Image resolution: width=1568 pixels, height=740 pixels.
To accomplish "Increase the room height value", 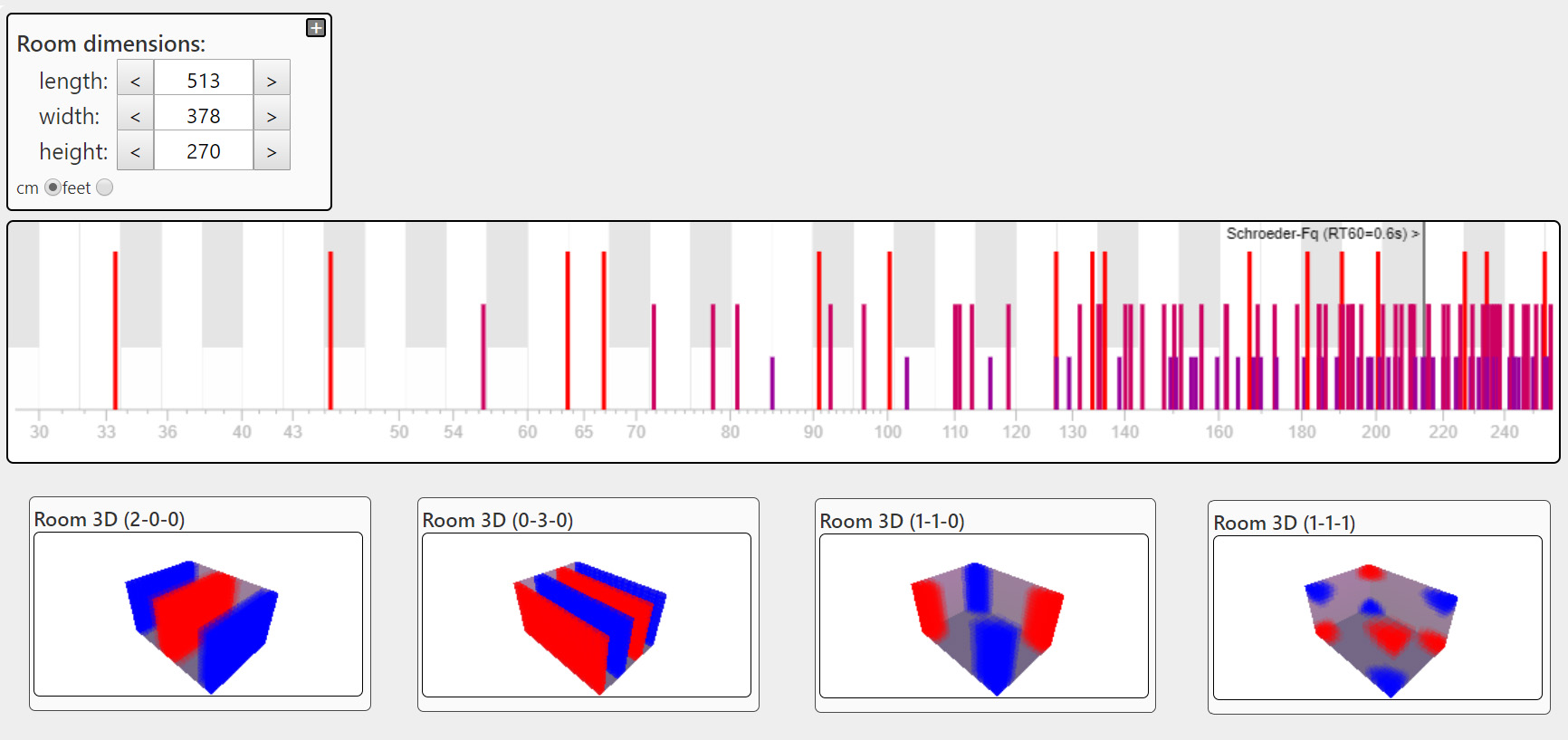I will (x=272, y=151).
